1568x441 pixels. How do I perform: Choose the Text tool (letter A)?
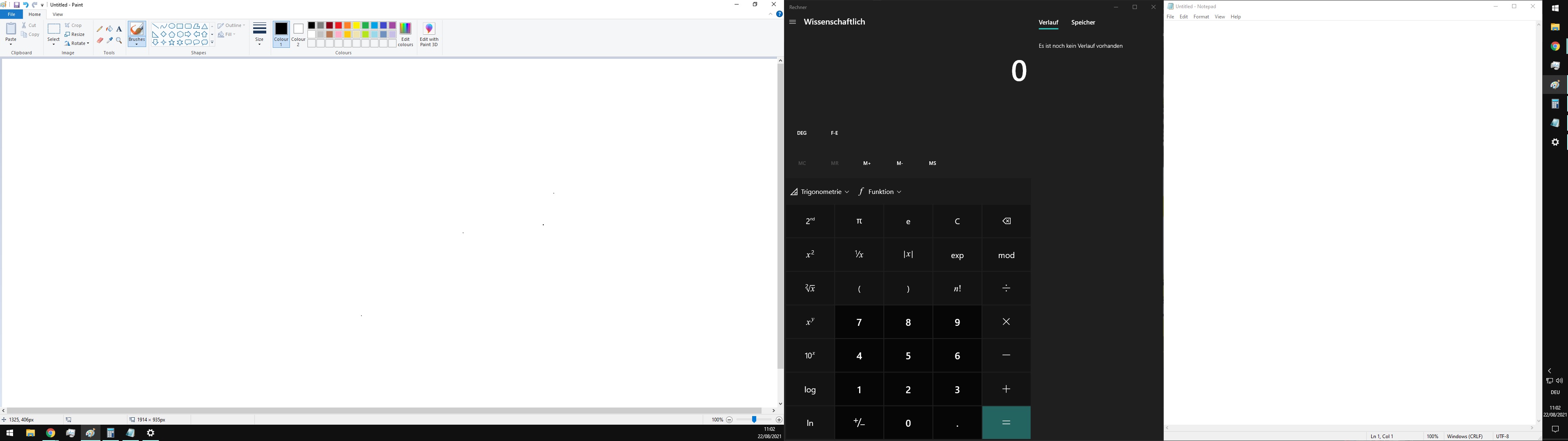coord(119,29)
